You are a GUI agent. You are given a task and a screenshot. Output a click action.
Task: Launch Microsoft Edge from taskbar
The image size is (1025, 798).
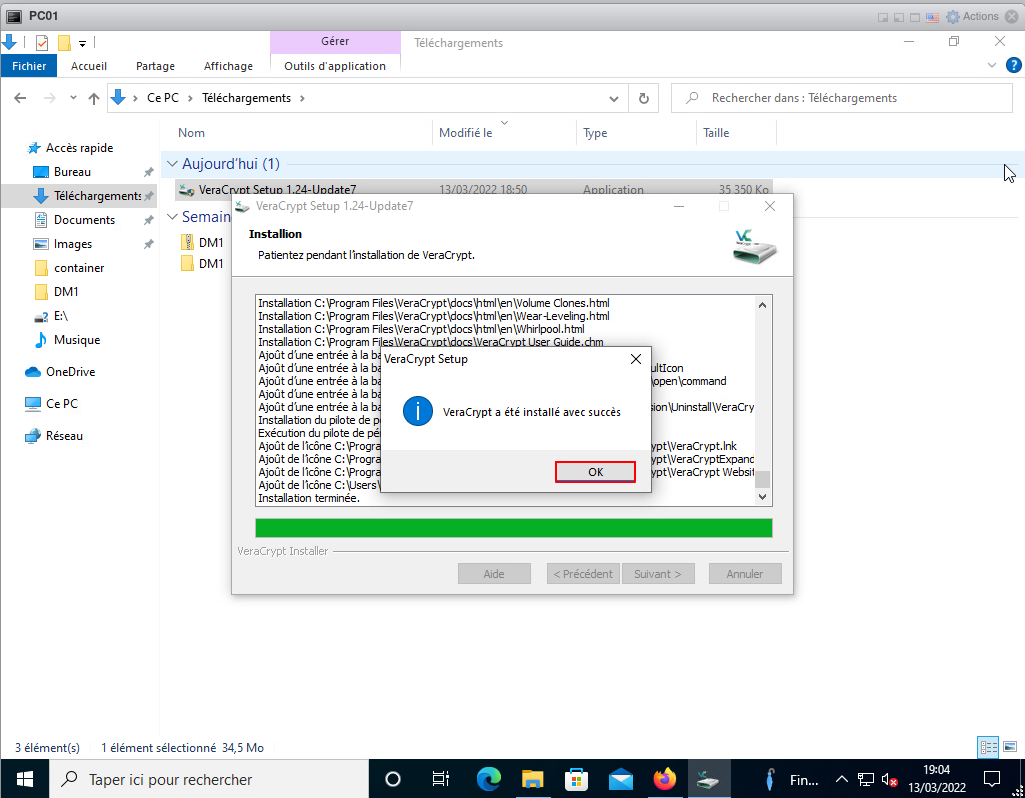pyautogui.click(x=488, y=778)
